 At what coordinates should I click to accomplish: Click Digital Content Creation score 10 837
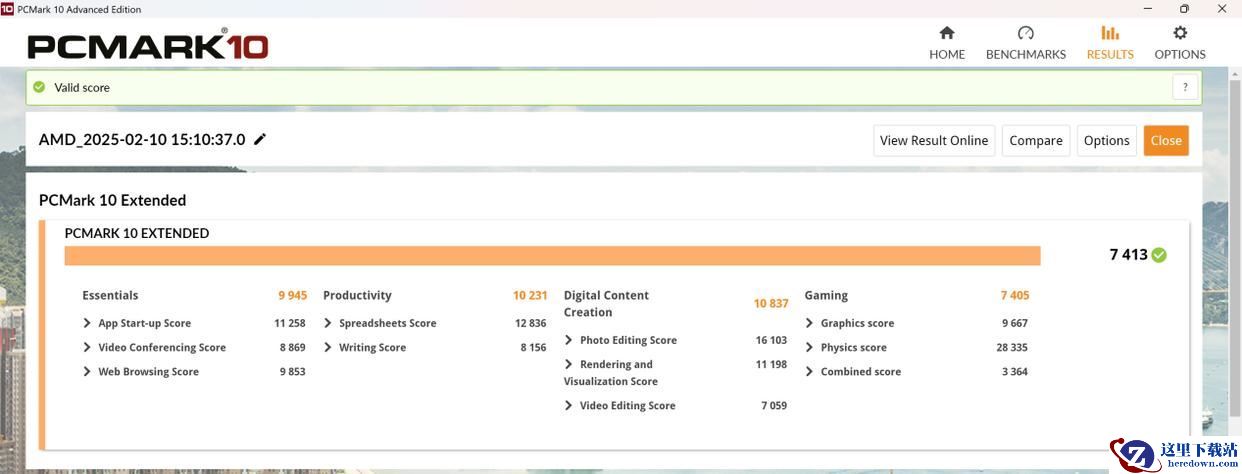[x=771, y=303]
